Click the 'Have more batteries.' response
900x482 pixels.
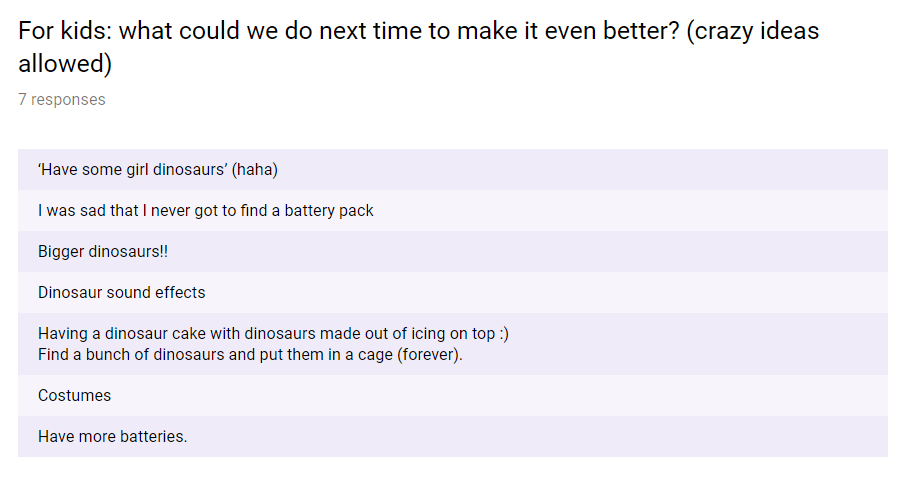point(112,437)
